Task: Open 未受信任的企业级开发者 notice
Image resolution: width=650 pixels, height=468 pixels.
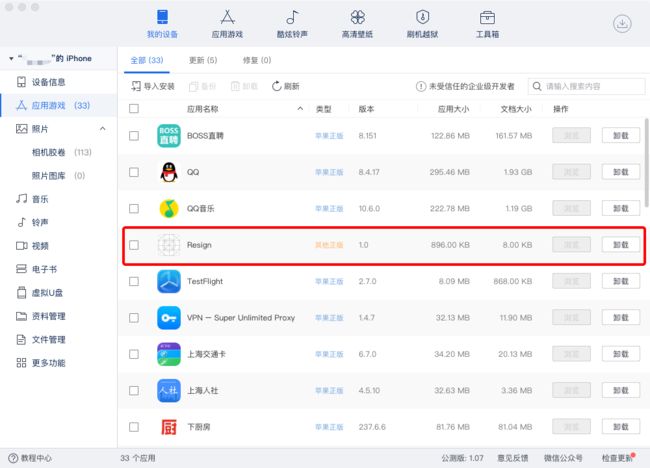Action: point(465,86)
